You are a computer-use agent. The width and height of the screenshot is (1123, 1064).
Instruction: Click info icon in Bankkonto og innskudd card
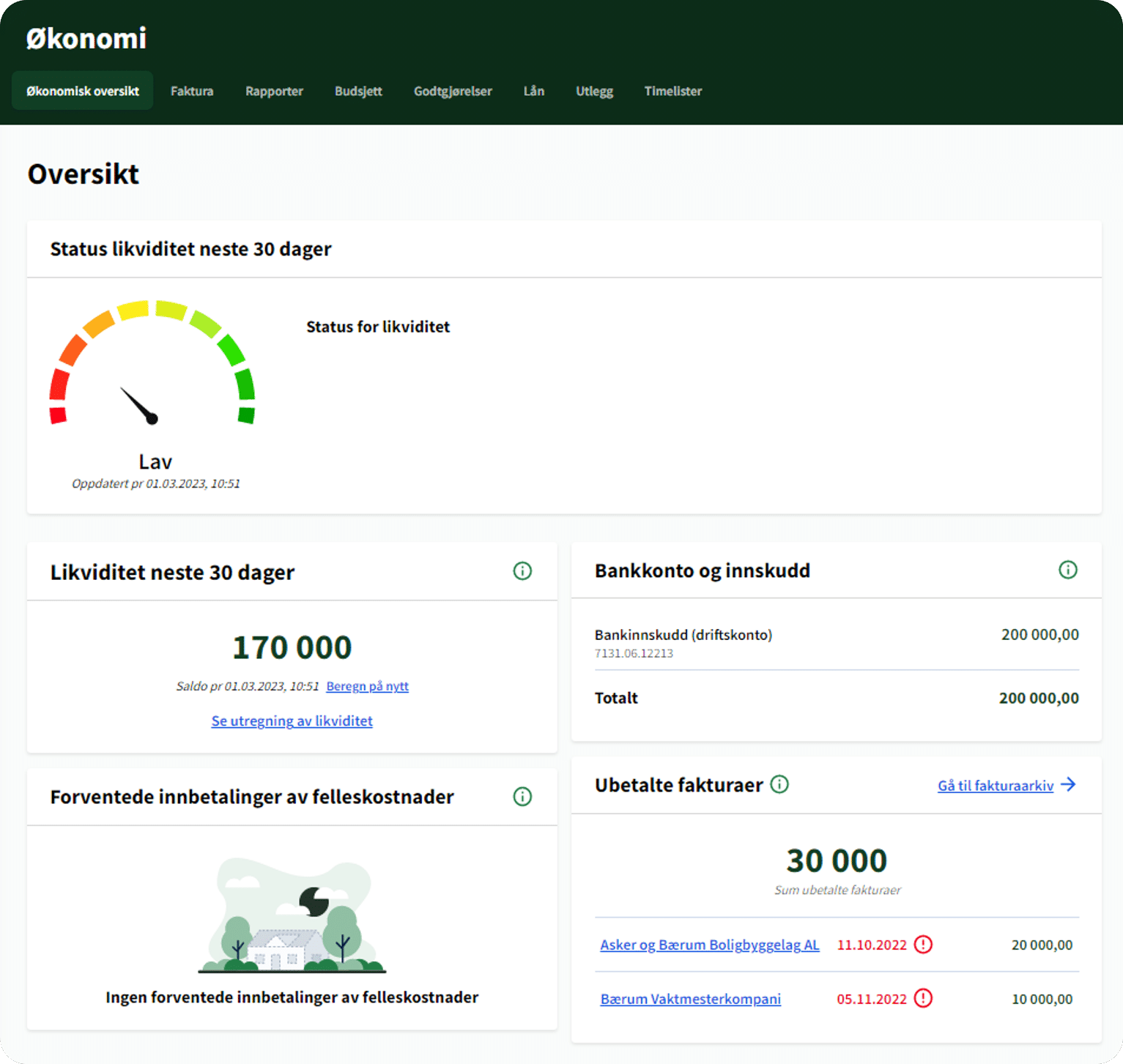point(1067,570)
